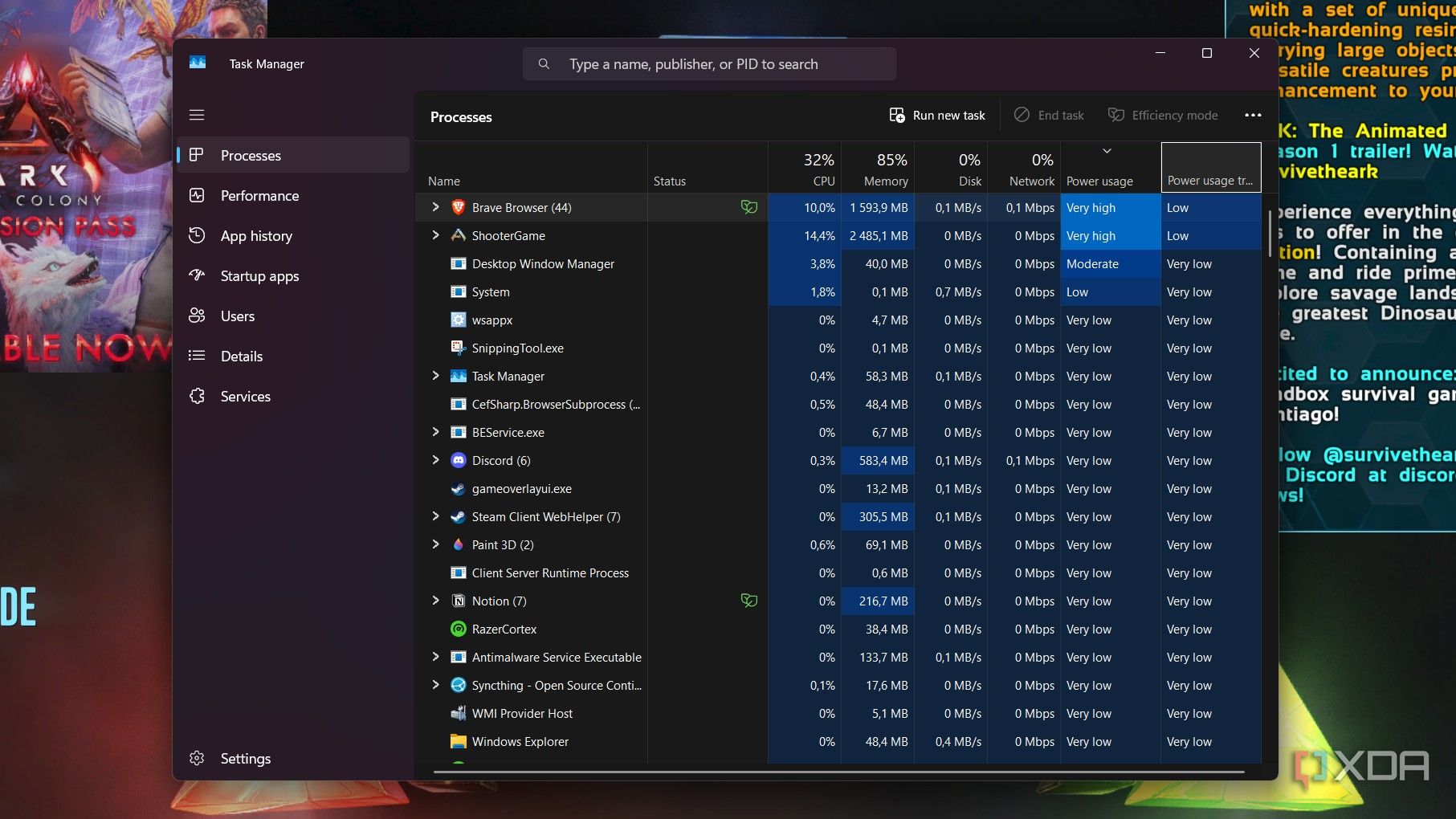Expand the Antimalware Service Executable group
Image resolution: width=1456 pixels, height=819 pixels.
435,657
